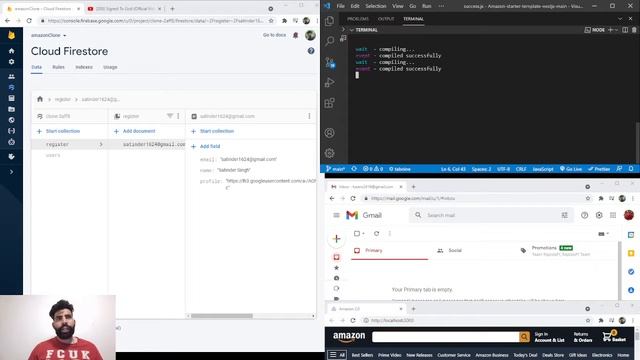
Task: Open Hosting globe icon in Firebase sidebar
Action: click(x=11, y=120)
